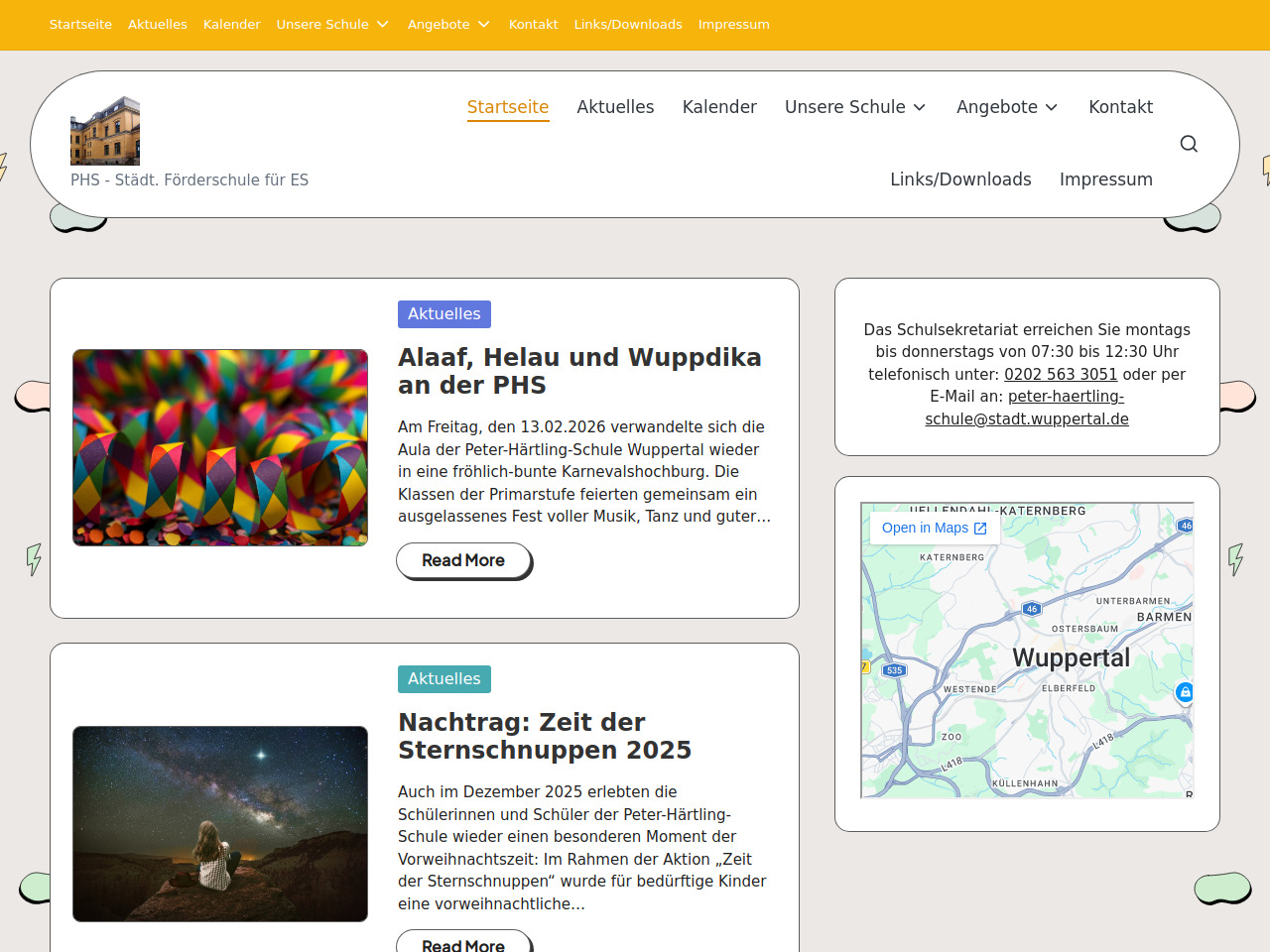Click the external link icon in Open in Maps
This screenshot has width=1270, height=952.
click(980, 529)
